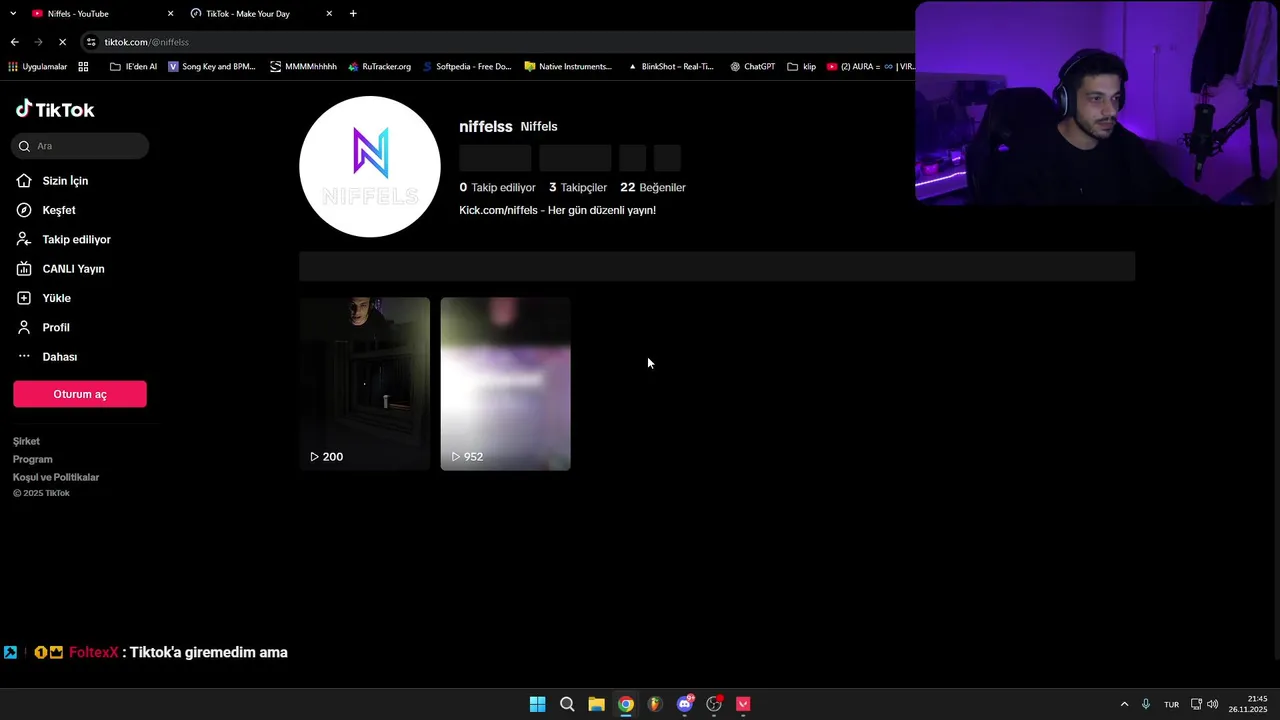Screen dimensions: 1280x720
Task: Click the 3 Takipçiler followers count
Action: coord(578,187)
